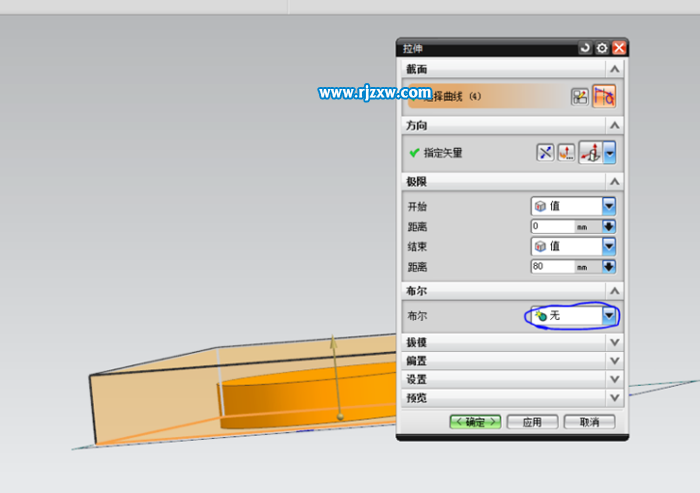The width and height of the screenshot is (700, 493).
Task: Click the curve selection icon
Action: point(604,96)
